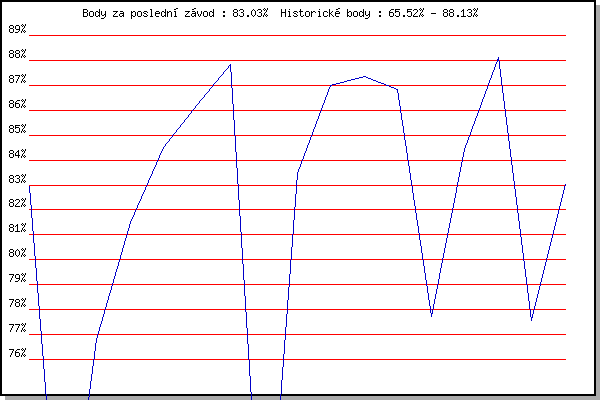This screenshot has width=600, height=400.
Task: Select the 82% axis label
Action: point(18,204)
